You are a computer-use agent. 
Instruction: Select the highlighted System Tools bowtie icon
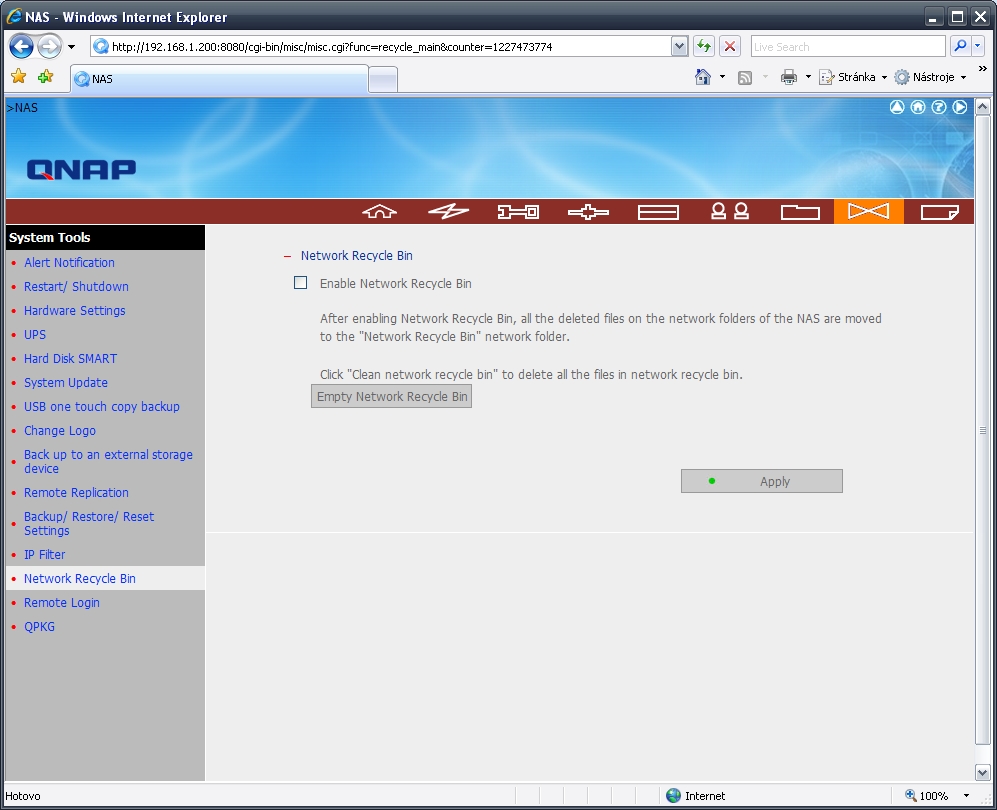tap(869, 211)
